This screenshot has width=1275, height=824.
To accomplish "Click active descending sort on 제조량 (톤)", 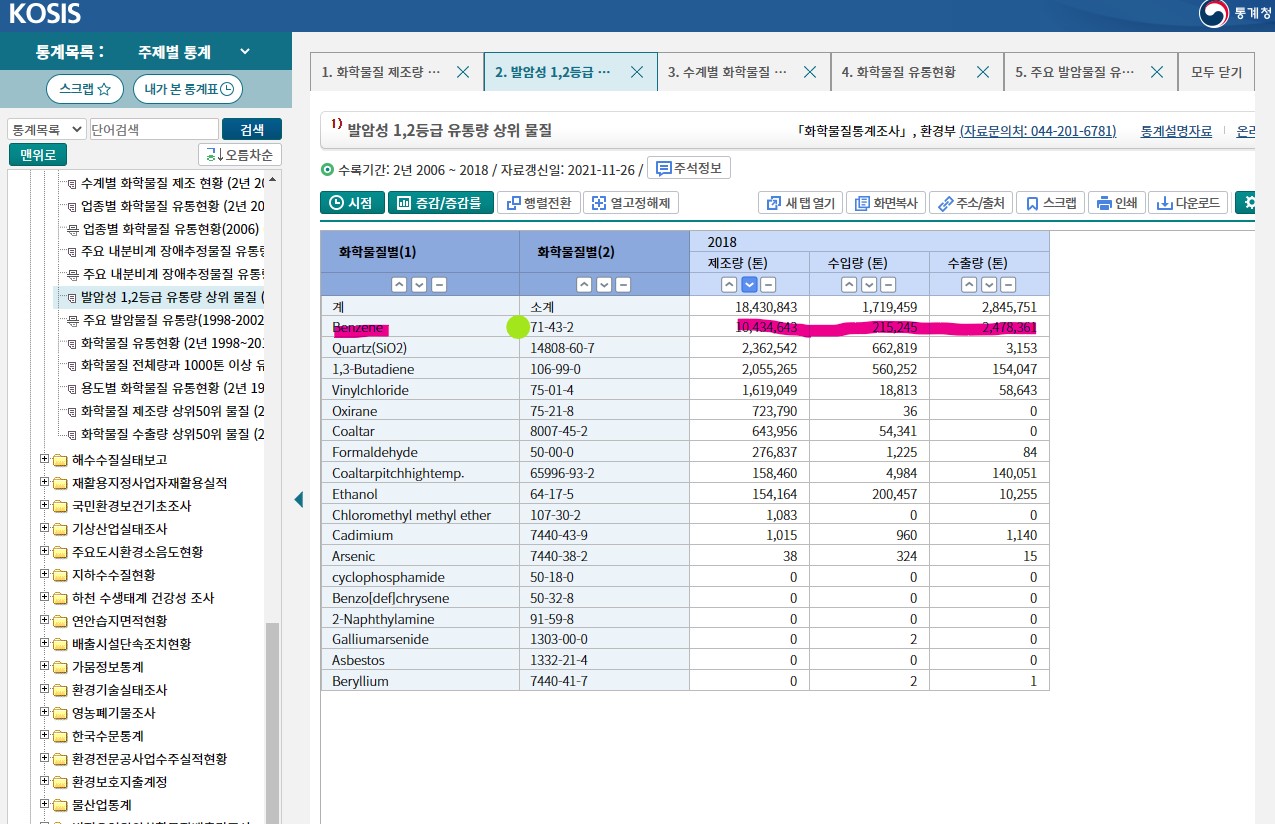I will (x=749, y=284).
